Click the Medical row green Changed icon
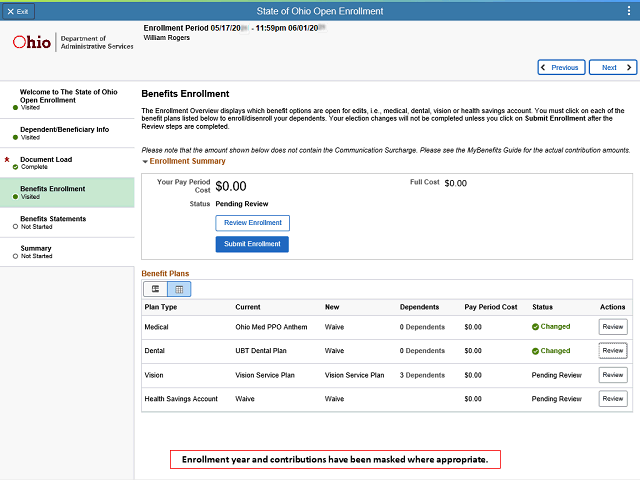640x480 pixels. click(535, 327)
